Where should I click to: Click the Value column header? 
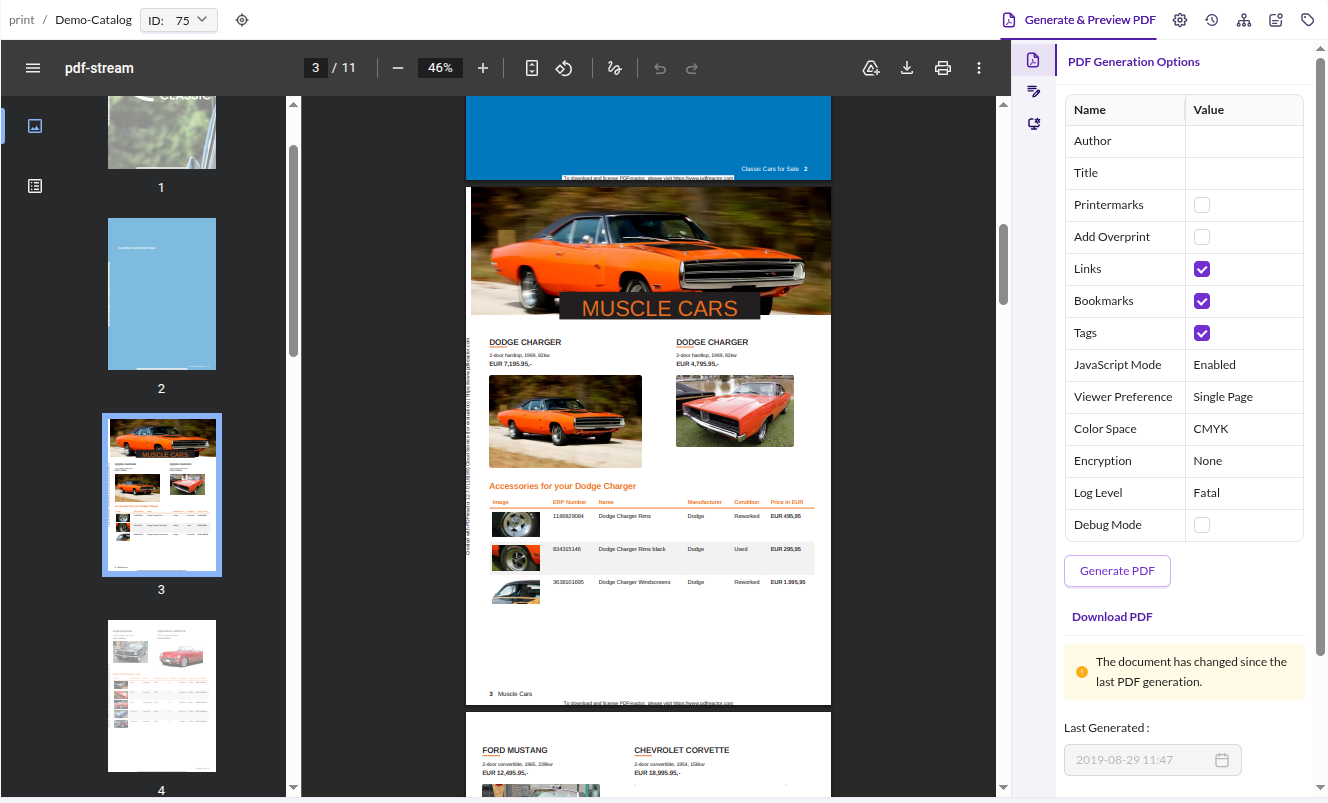click(1244, 110)
